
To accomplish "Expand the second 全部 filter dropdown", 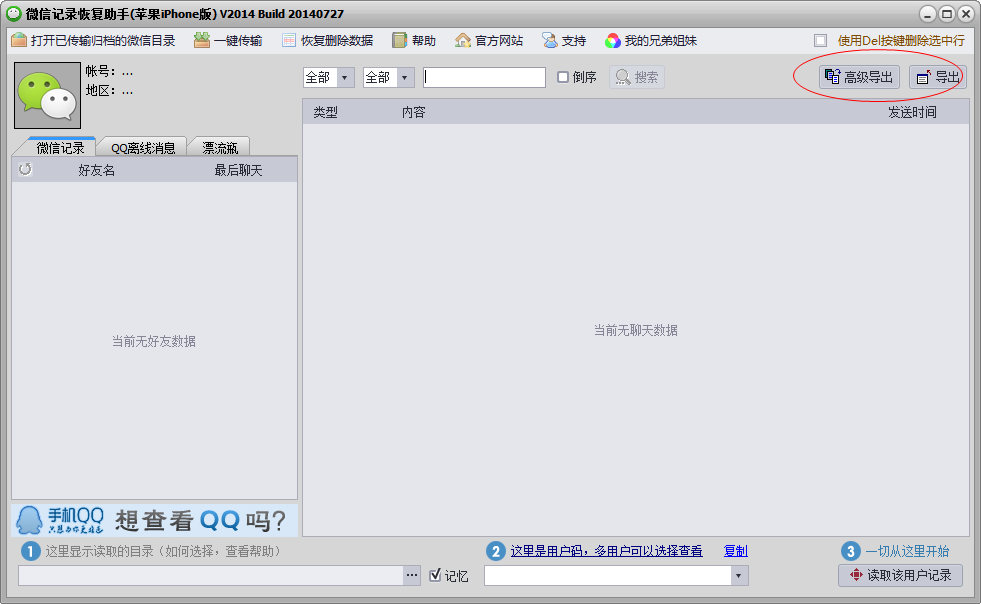I will coord(405,78).
